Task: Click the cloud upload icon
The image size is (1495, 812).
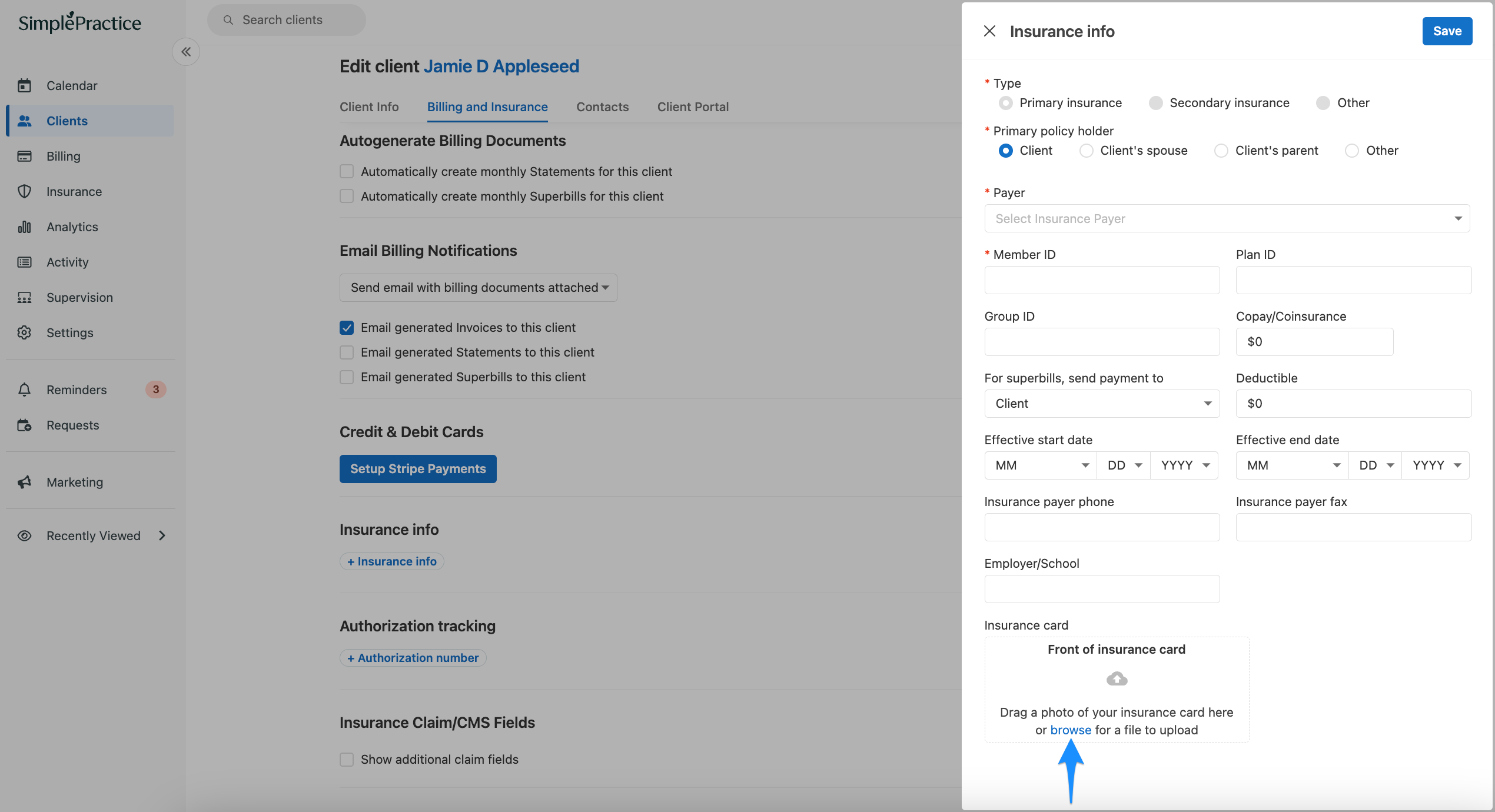Action: tap(1117, 679)
